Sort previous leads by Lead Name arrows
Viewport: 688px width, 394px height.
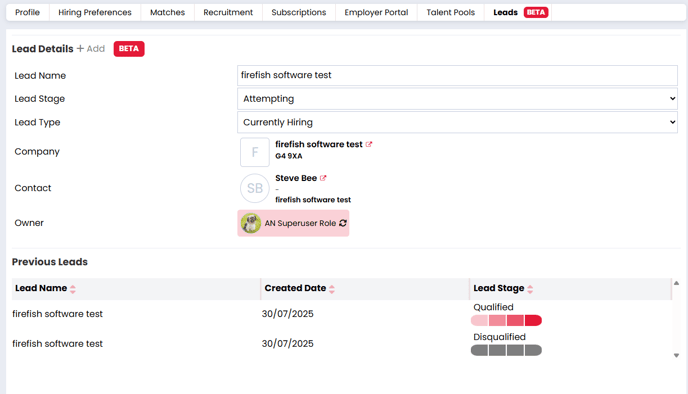pyautogui.click(x=73, y=289)
